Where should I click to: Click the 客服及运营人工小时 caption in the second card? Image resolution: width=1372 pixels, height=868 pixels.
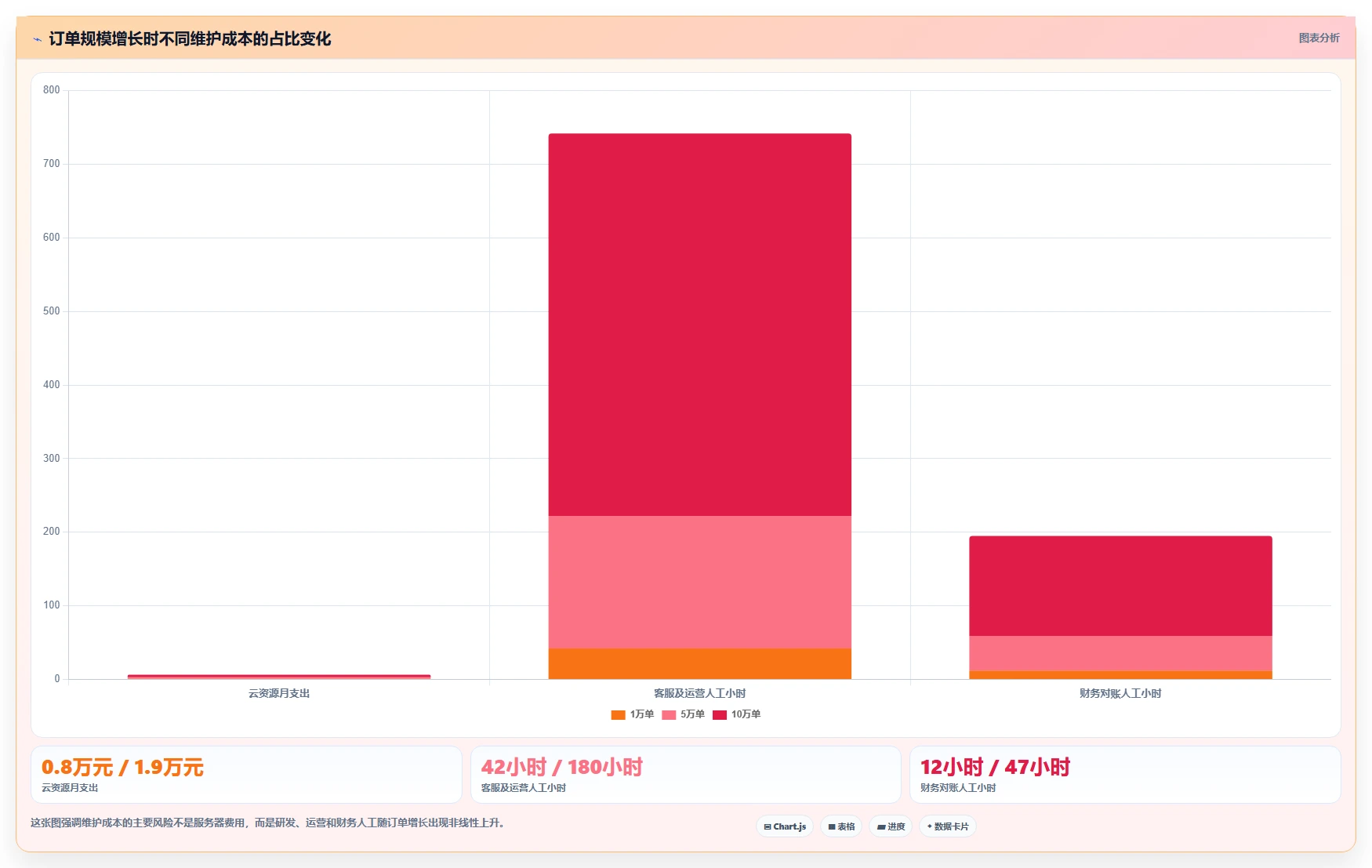tap(523, 788)
